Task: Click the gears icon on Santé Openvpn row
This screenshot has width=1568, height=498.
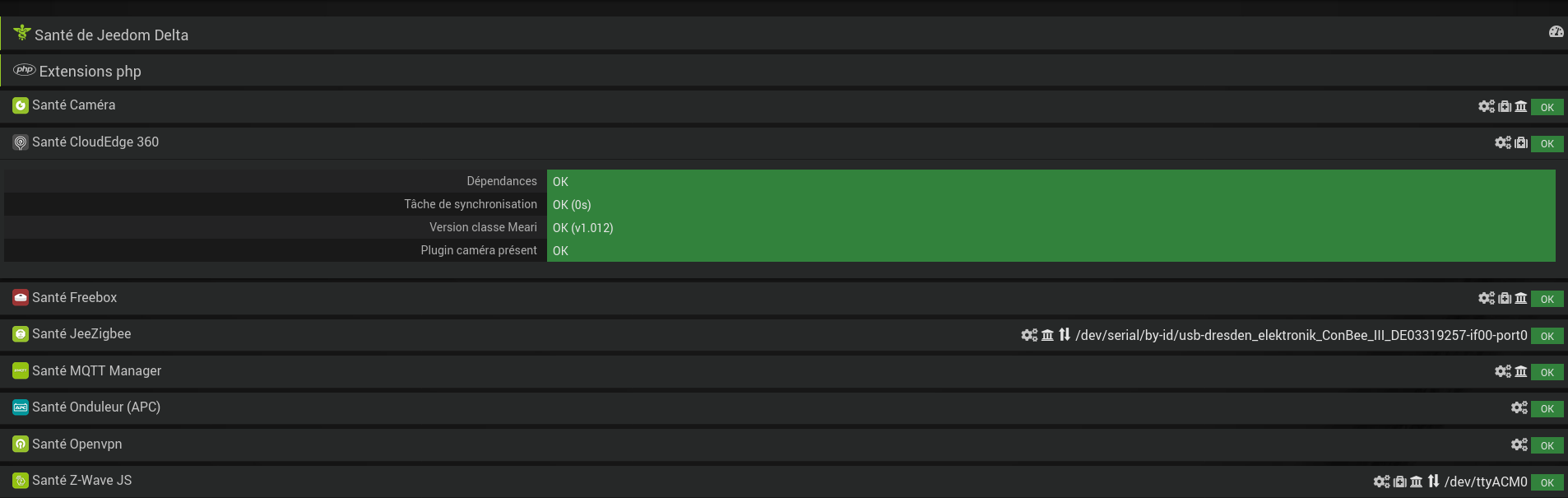Action: click(1519, 444)
